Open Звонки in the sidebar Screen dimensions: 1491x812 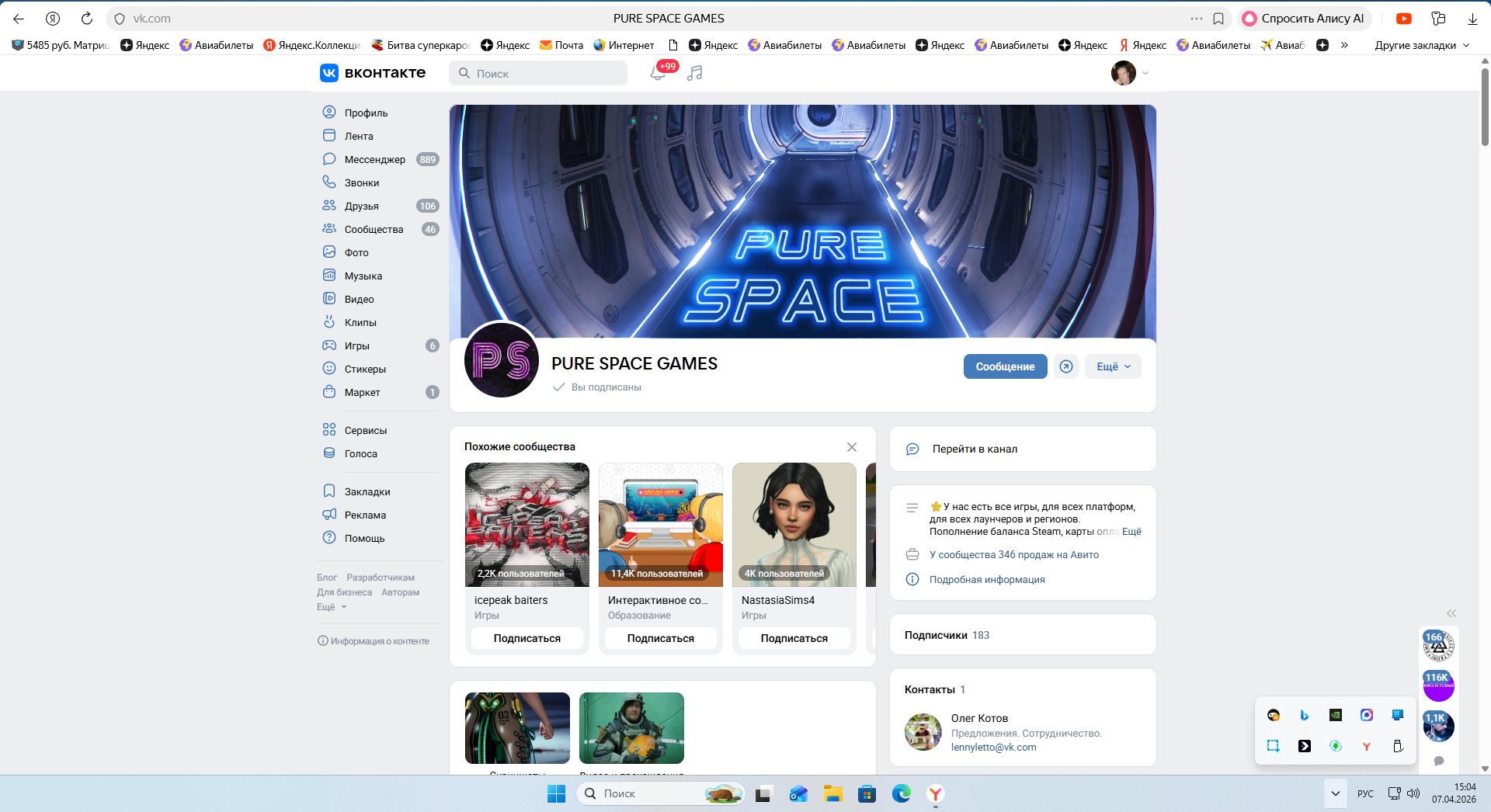coord(362,182)
